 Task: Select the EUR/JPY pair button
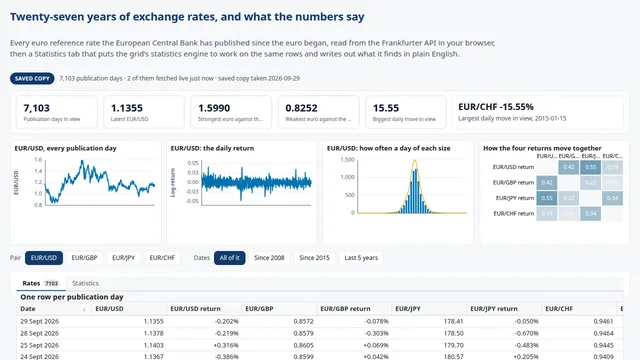click(x=124, y=258)
